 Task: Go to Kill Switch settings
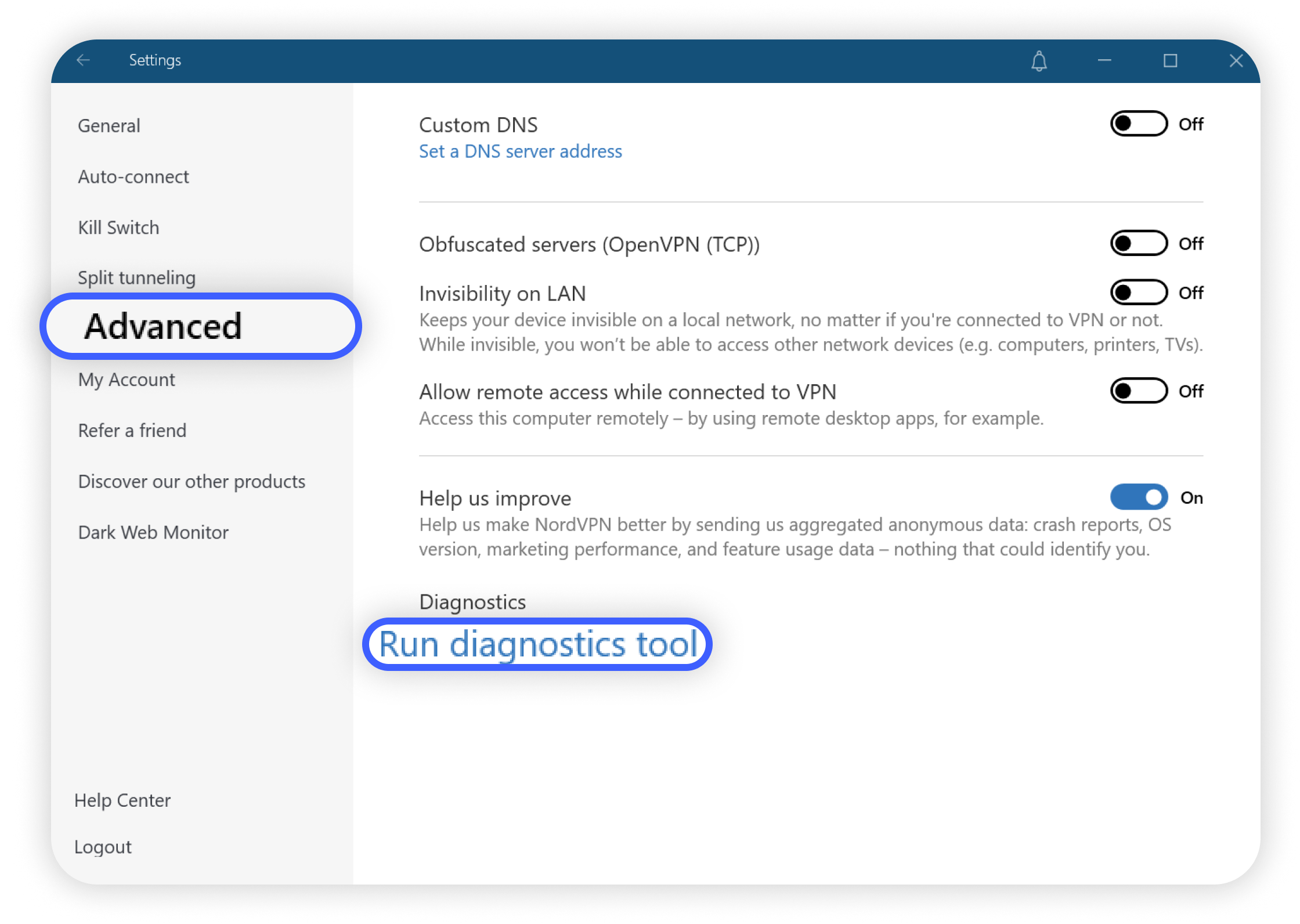tap(118, 228)
